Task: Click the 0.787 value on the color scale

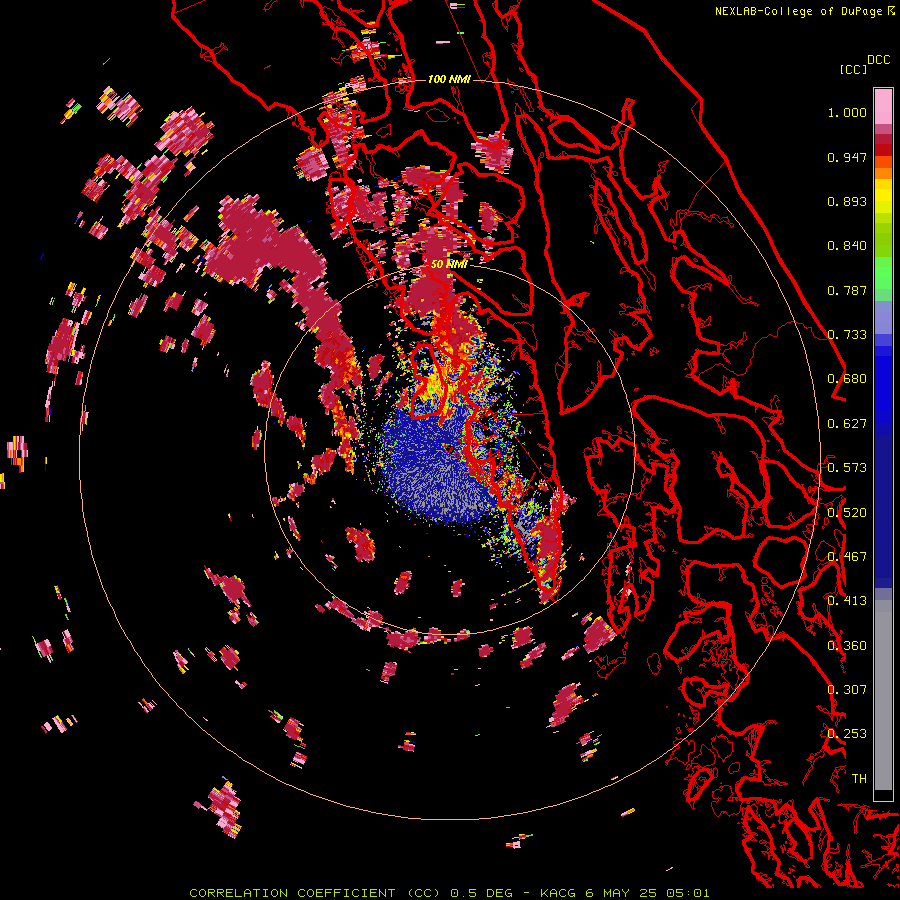Action: tap(847, 290)
